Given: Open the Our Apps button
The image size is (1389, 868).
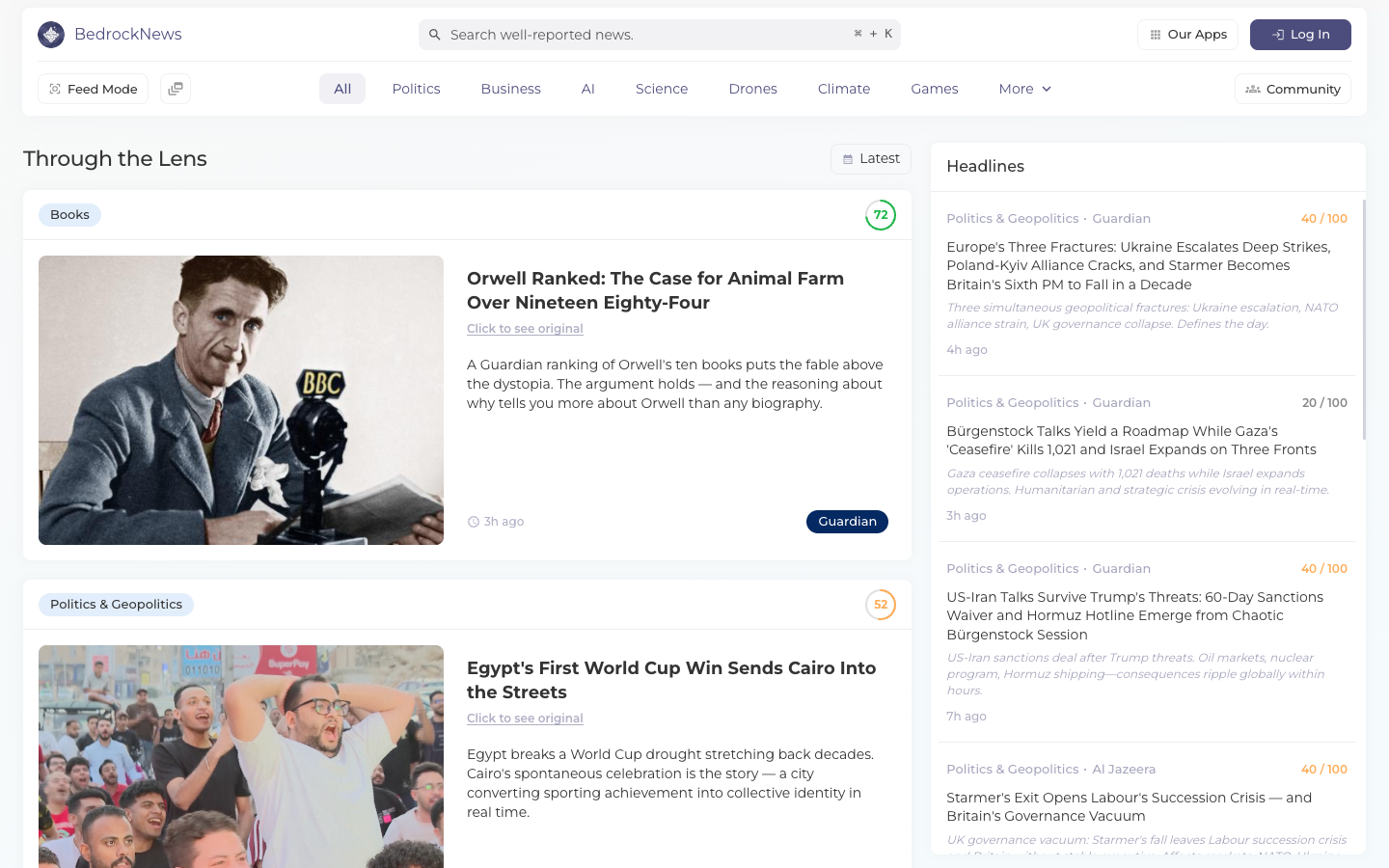Looking at the screenshot, I should (x=1188, y=35).
